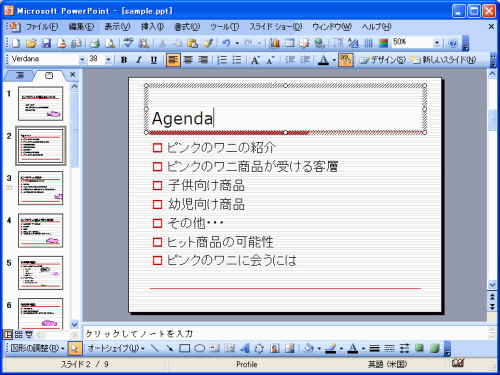Insert a hyperlink using globe icon
Image resolution: width=500 pixels, height=375 pixels.
pos(320,43)
